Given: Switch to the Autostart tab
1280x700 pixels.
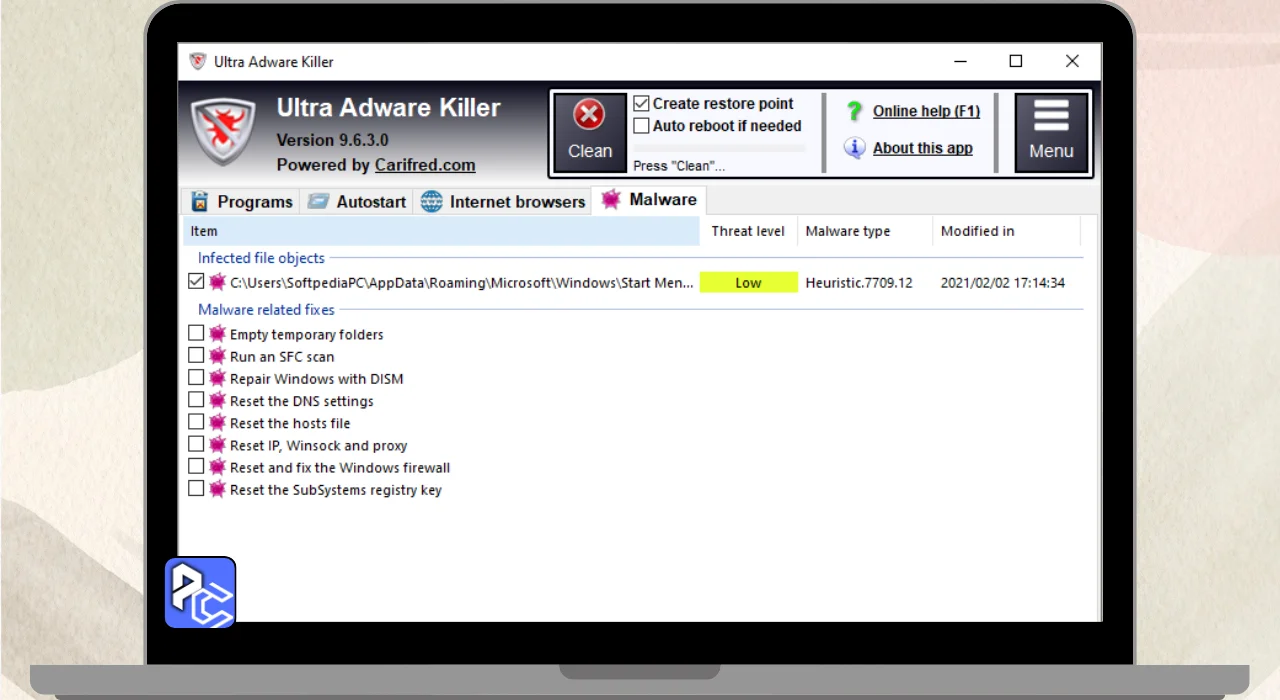Looking at the screenshot, I should [356, 201].
